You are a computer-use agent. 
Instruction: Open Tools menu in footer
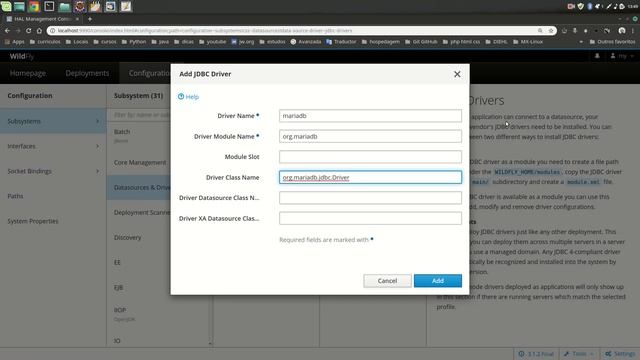pyautogui.click(x=579, y=354)
